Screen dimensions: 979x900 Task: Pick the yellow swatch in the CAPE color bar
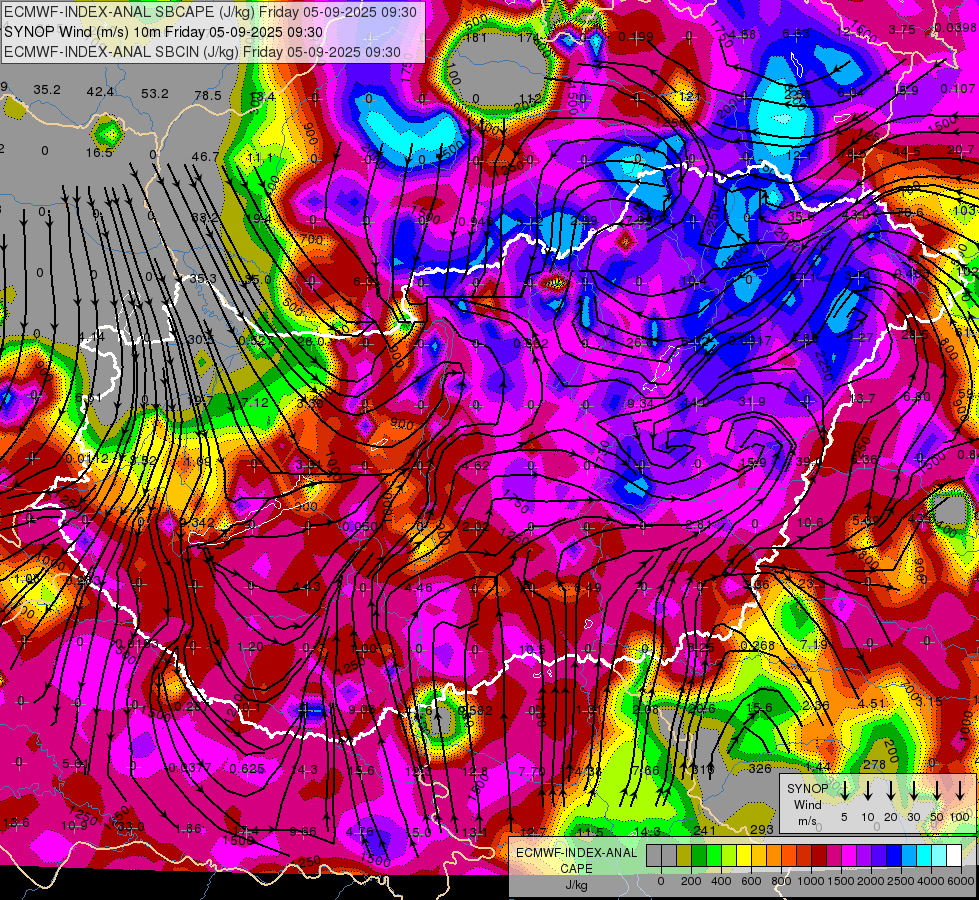[x=744, y=855]
